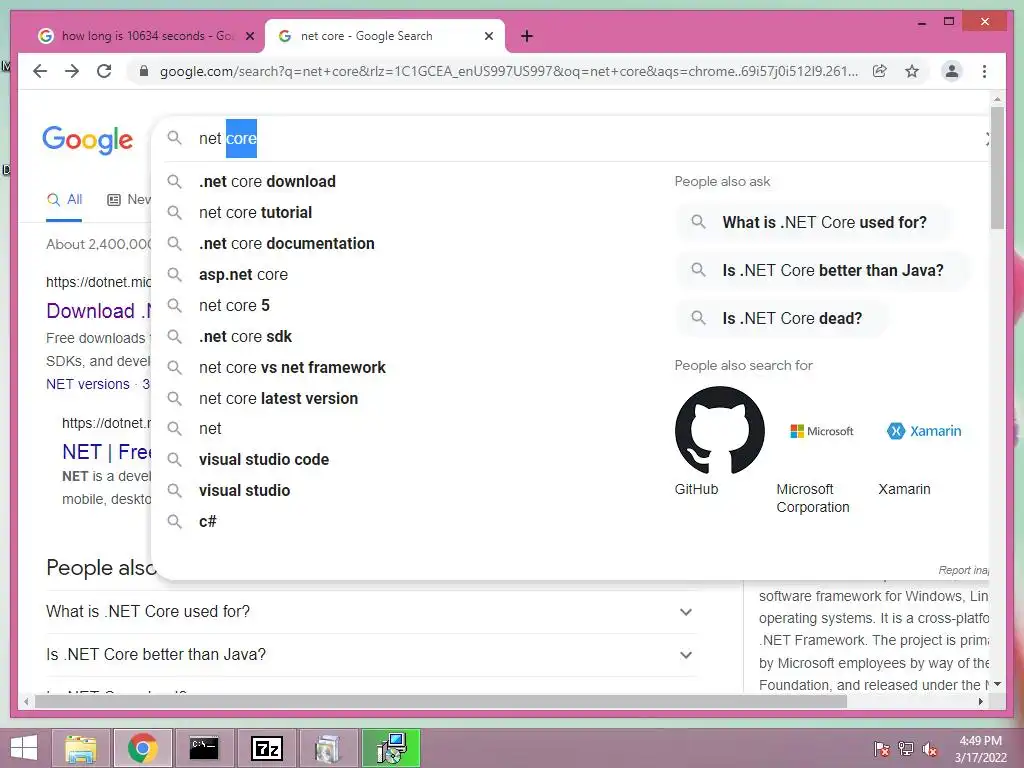The image size is (1024, 768).
Task: Click the Action Center flag tray icon
Action: coord(882,748)
